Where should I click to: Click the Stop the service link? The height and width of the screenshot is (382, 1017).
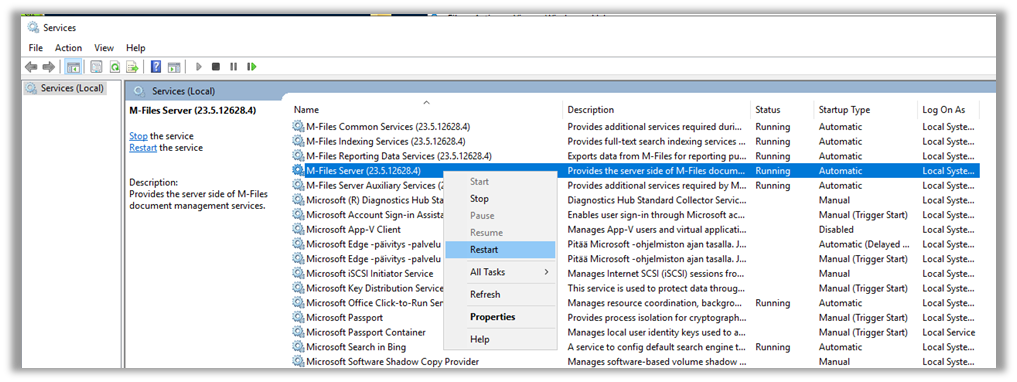(x=138, y=136)
